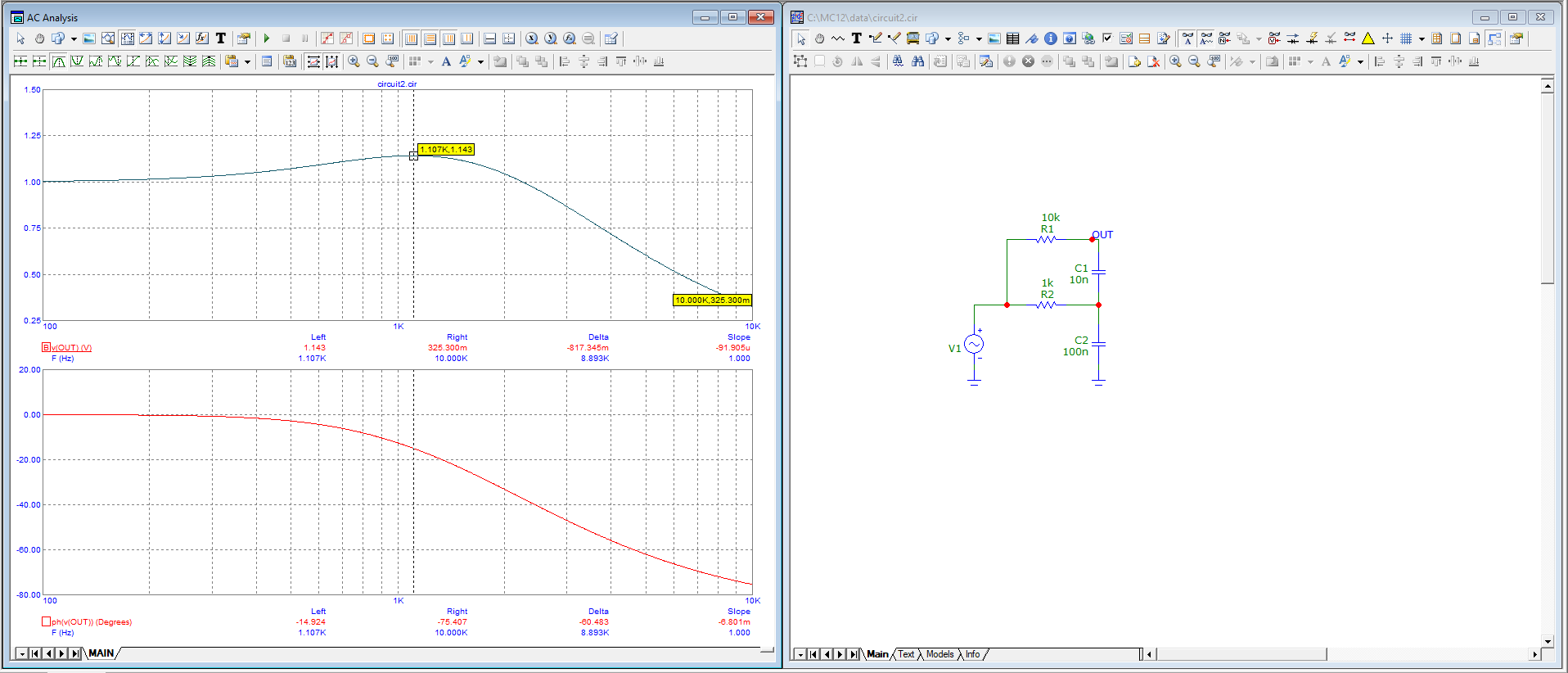Open the paste options dropdown arrow
This screenshot has height=673, width=1568.
coord(247,61)
